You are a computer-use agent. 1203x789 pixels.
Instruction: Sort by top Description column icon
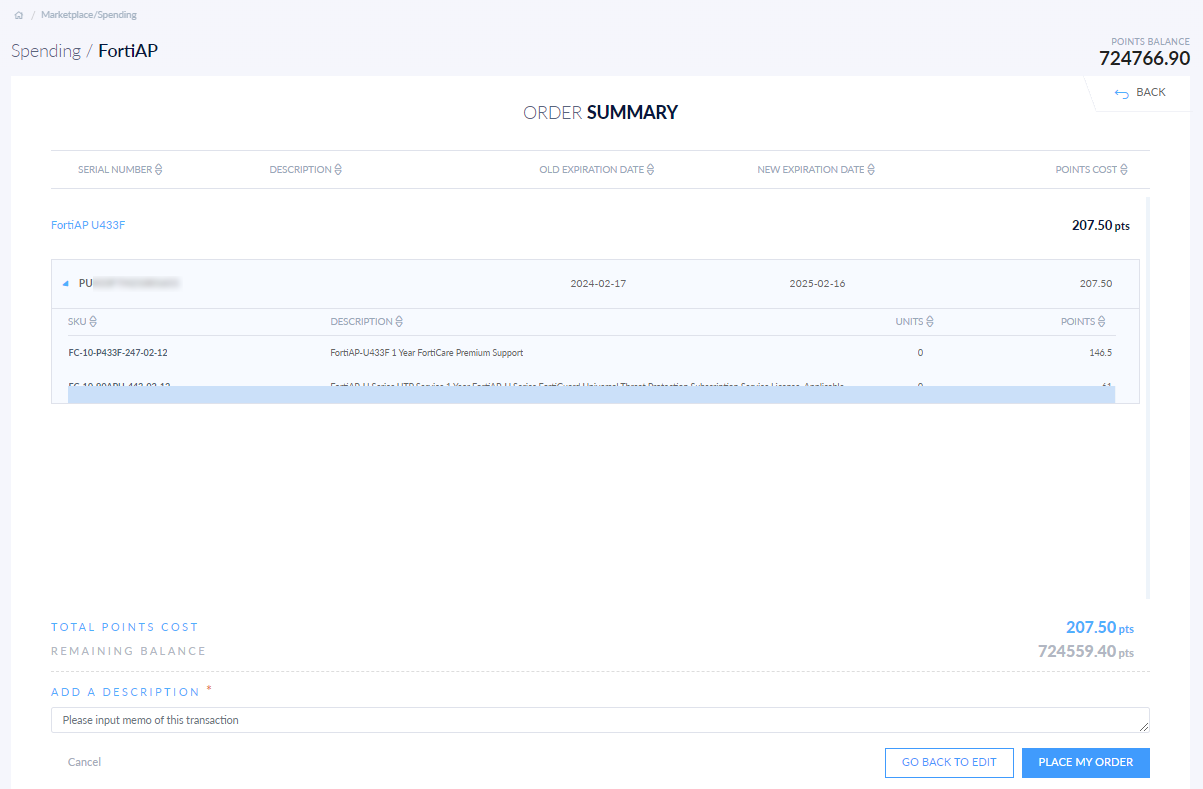(337, 170)
